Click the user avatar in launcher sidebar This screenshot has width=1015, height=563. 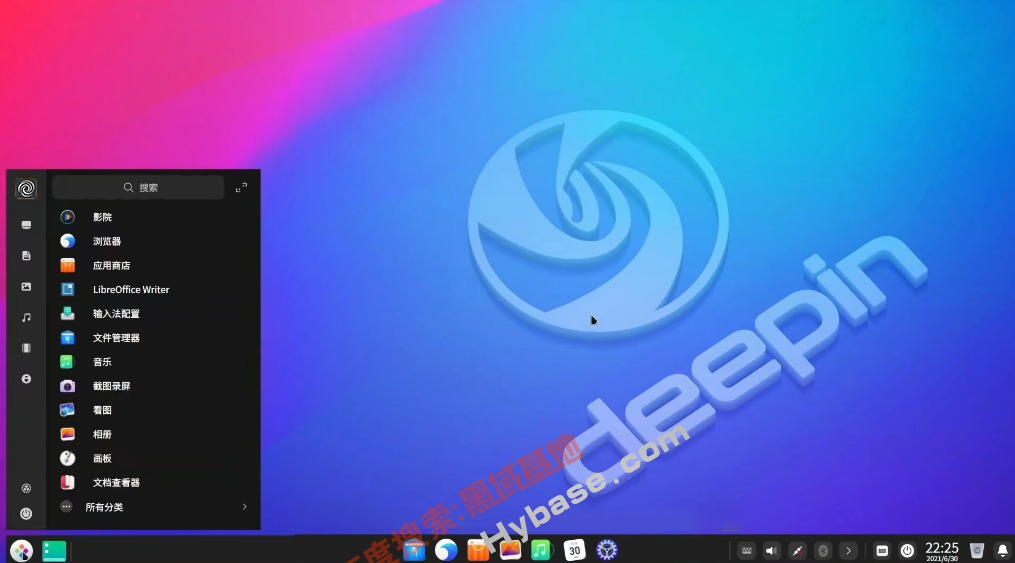point(26,188)
